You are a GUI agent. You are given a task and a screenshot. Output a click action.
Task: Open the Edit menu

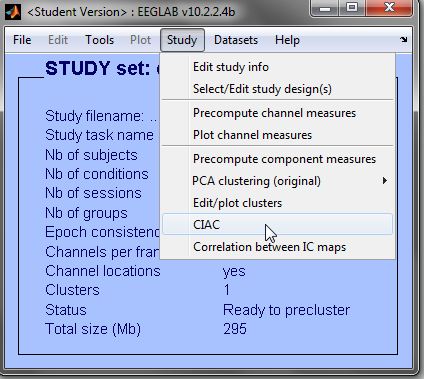coord(58,40)
